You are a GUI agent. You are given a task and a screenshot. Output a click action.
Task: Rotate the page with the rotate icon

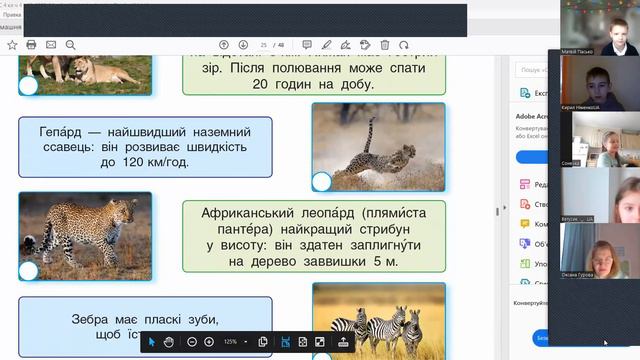[x=404, y=45]
